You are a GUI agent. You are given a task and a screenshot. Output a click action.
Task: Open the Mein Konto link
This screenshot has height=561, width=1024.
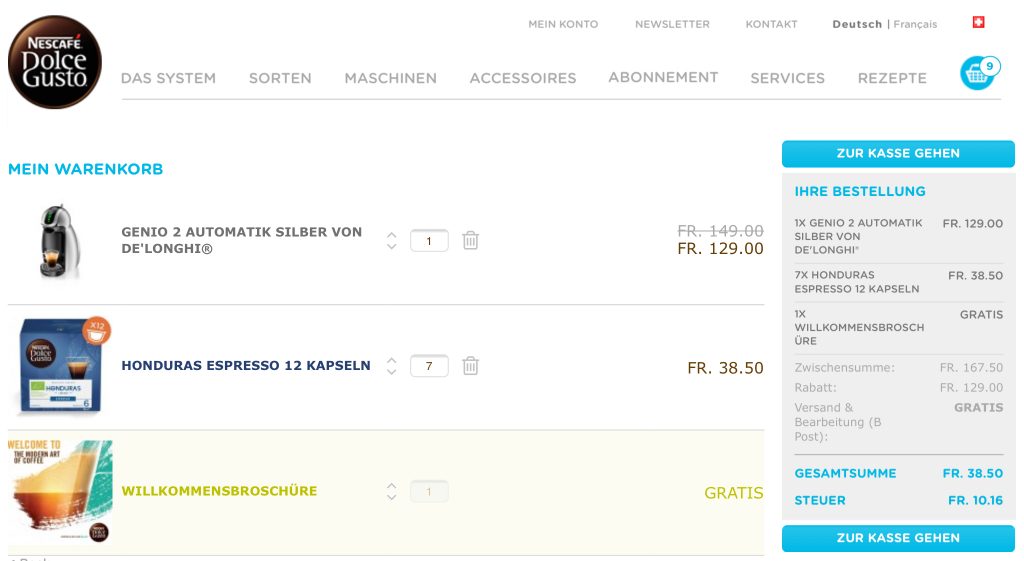point(563,24)
